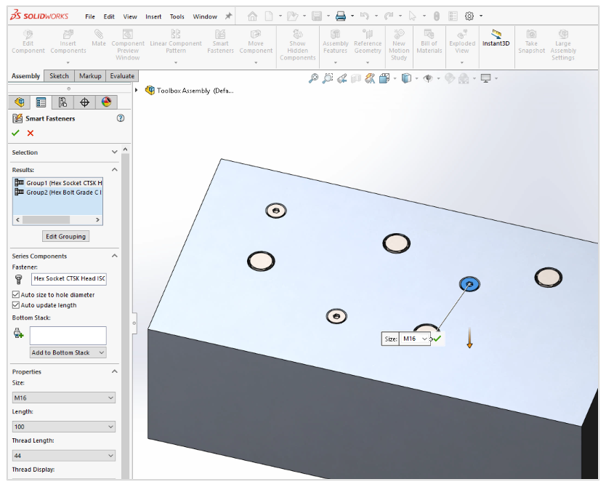
Task: Open Thread Length 44 dropdown
Action: click(64, 455)
